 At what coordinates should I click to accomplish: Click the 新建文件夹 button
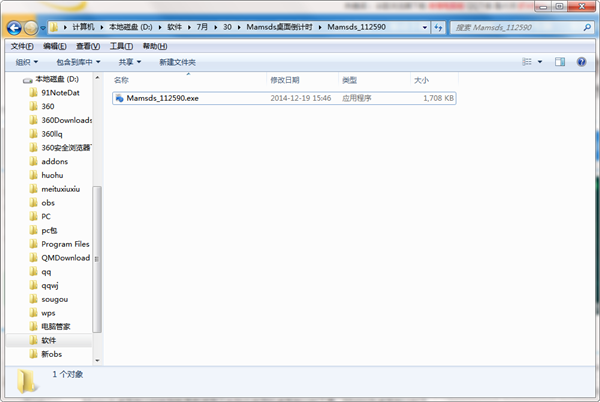[177, 62]
